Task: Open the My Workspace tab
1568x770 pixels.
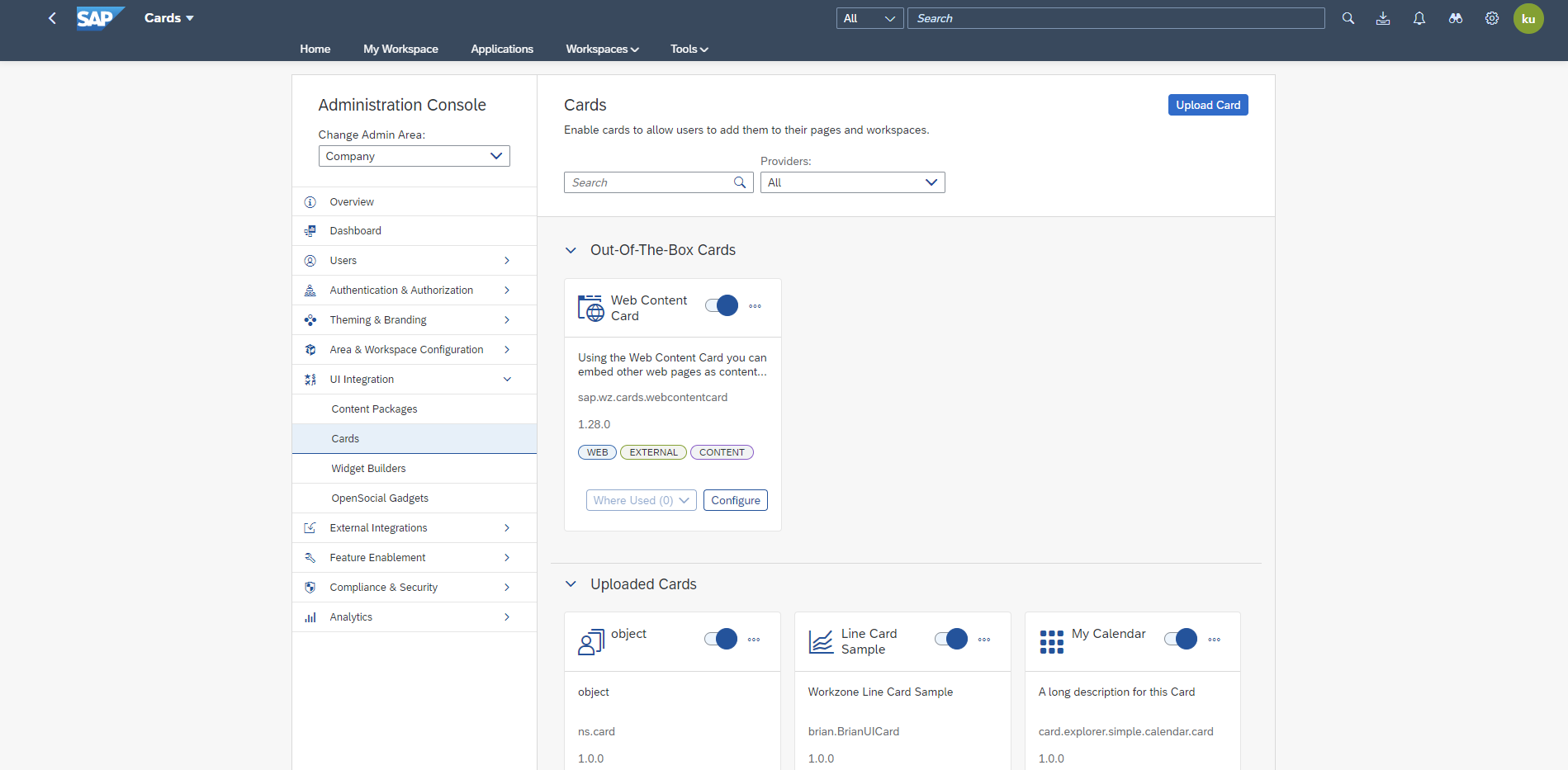Action: (400, 49)
